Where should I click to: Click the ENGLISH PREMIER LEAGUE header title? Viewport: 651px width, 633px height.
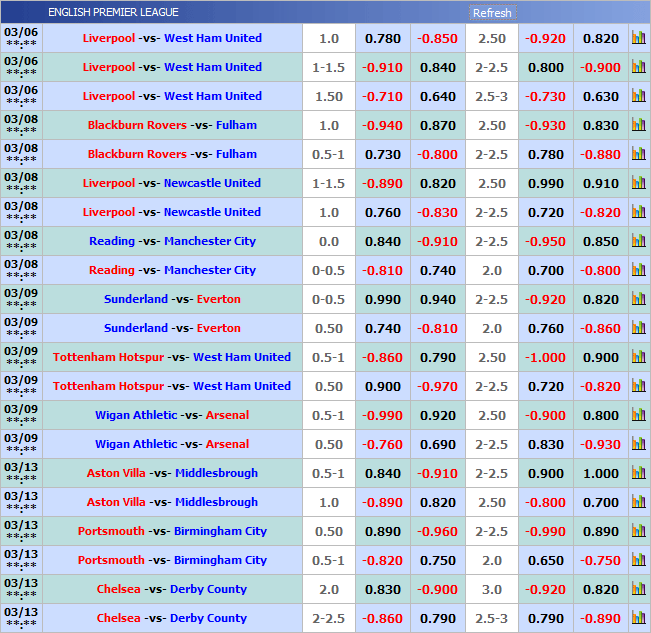click(113, 12)
